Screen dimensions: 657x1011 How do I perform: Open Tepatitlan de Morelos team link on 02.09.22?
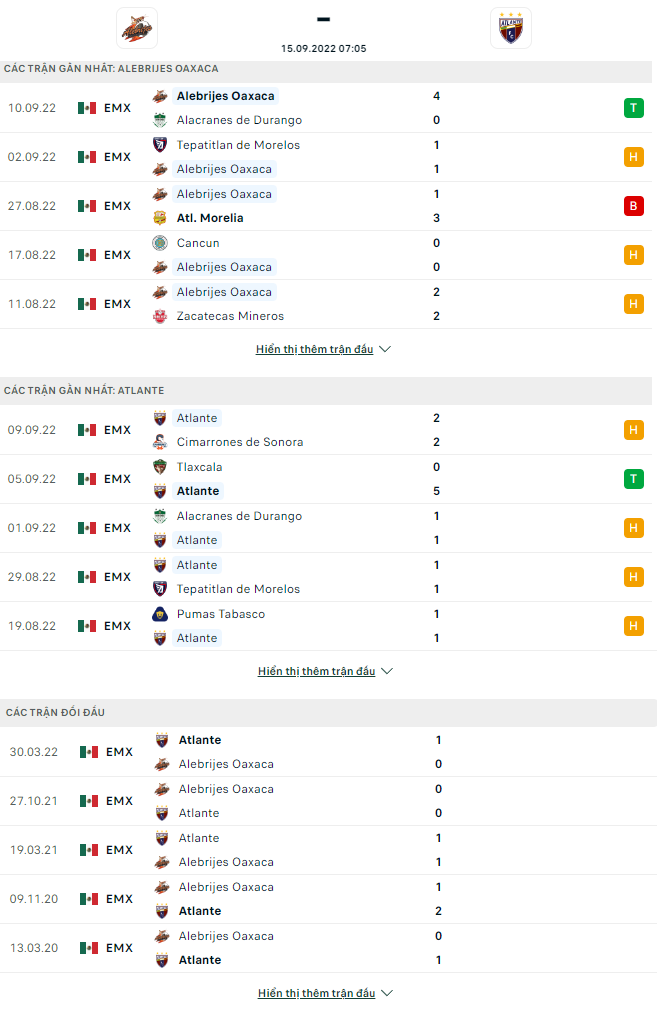(238, 145)
